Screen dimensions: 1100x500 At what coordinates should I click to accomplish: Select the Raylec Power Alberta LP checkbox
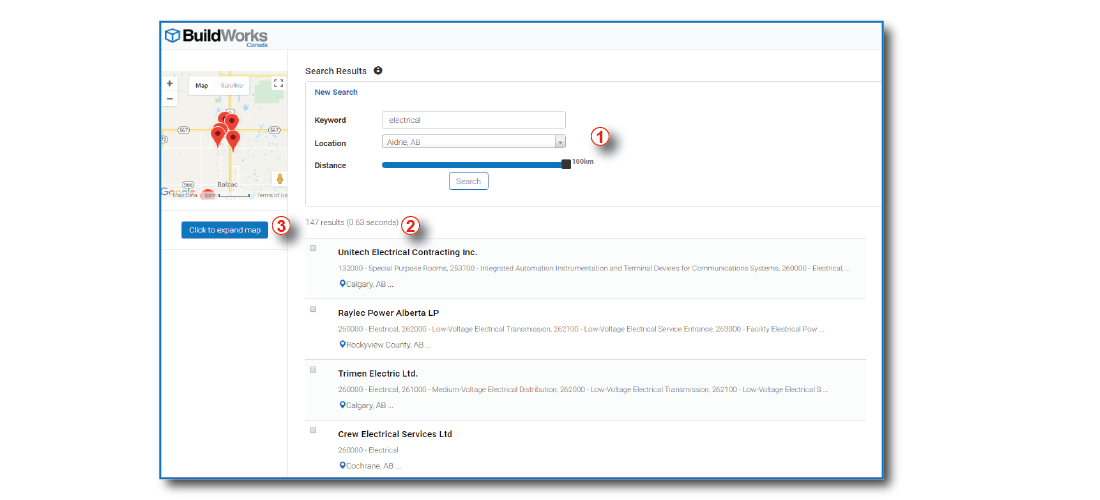point(313,309)
